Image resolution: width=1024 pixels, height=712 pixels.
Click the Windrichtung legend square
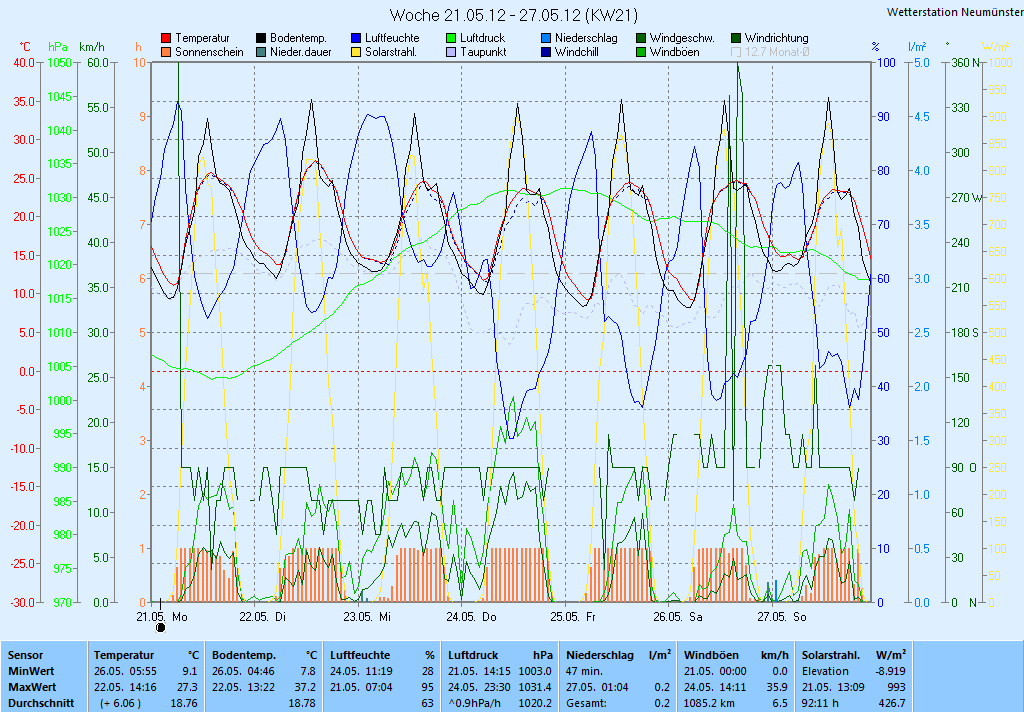736,38
